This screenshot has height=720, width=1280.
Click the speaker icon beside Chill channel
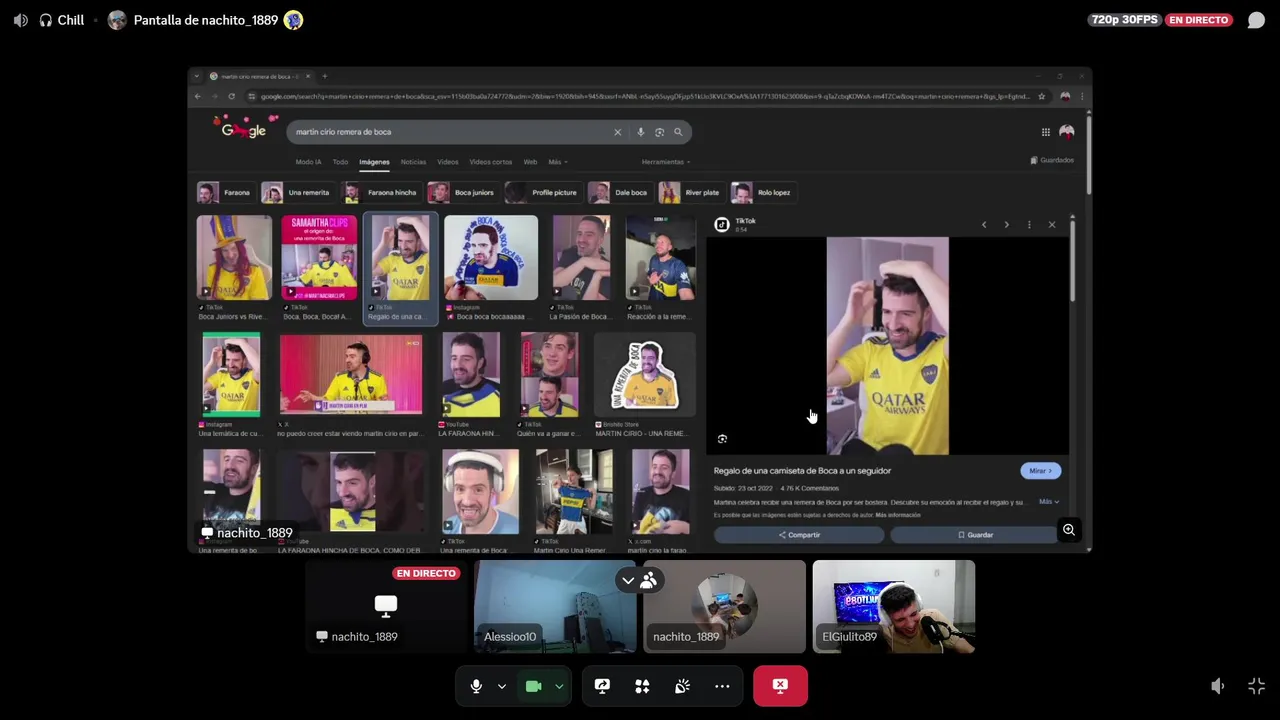(x=20, y=20)
